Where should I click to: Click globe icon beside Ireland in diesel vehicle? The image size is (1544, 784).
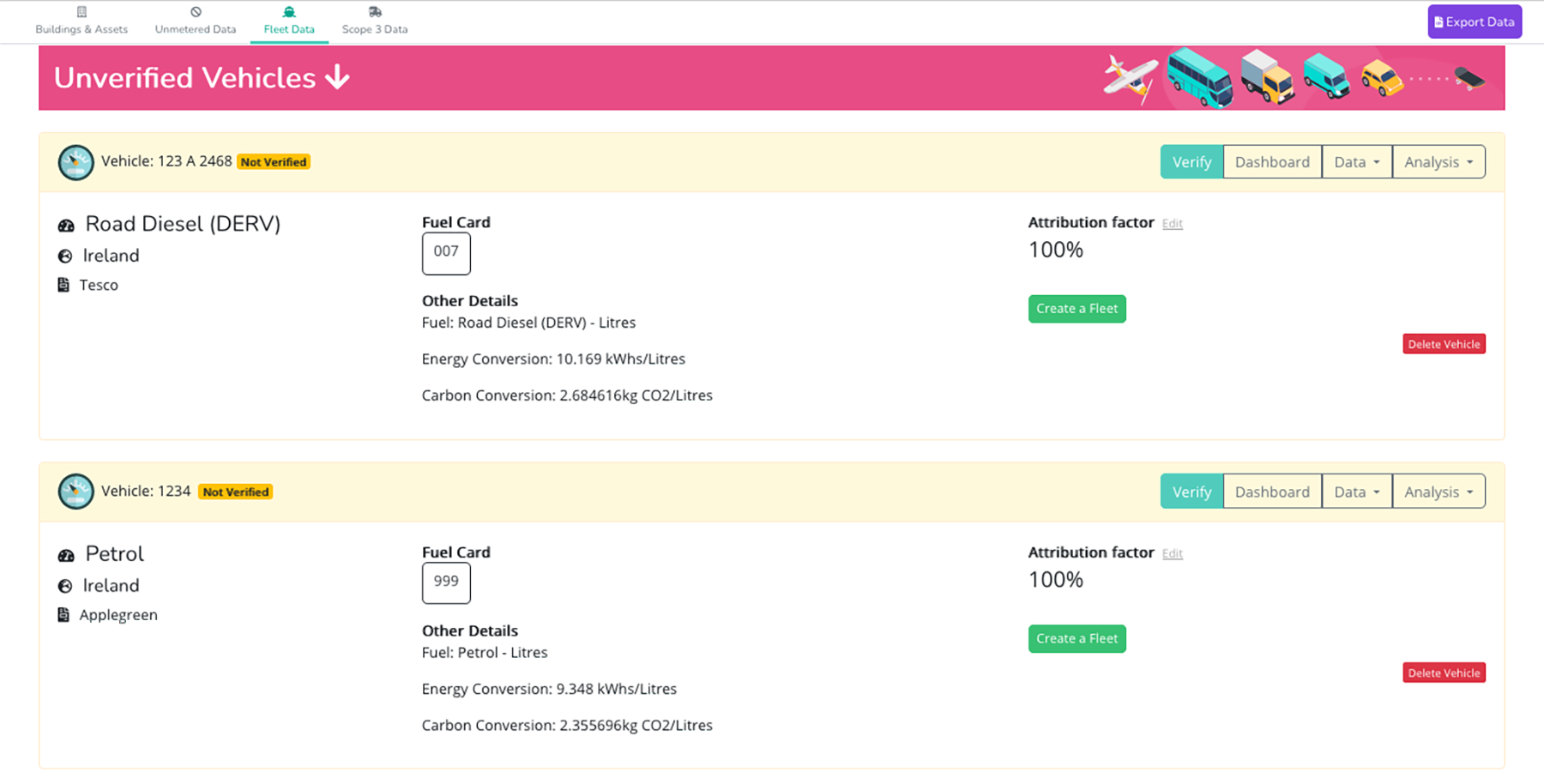65,256
